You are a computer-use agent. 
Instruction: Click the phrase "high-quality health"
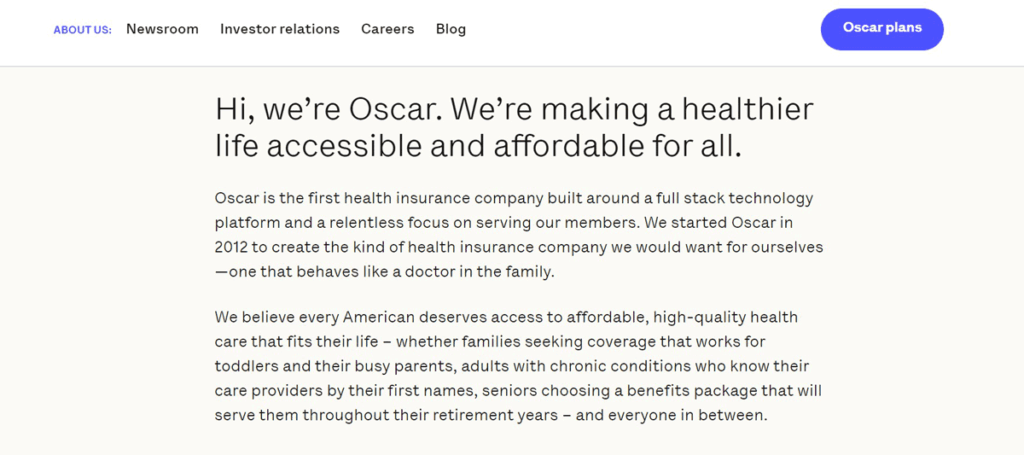click(x=725, y=318)
